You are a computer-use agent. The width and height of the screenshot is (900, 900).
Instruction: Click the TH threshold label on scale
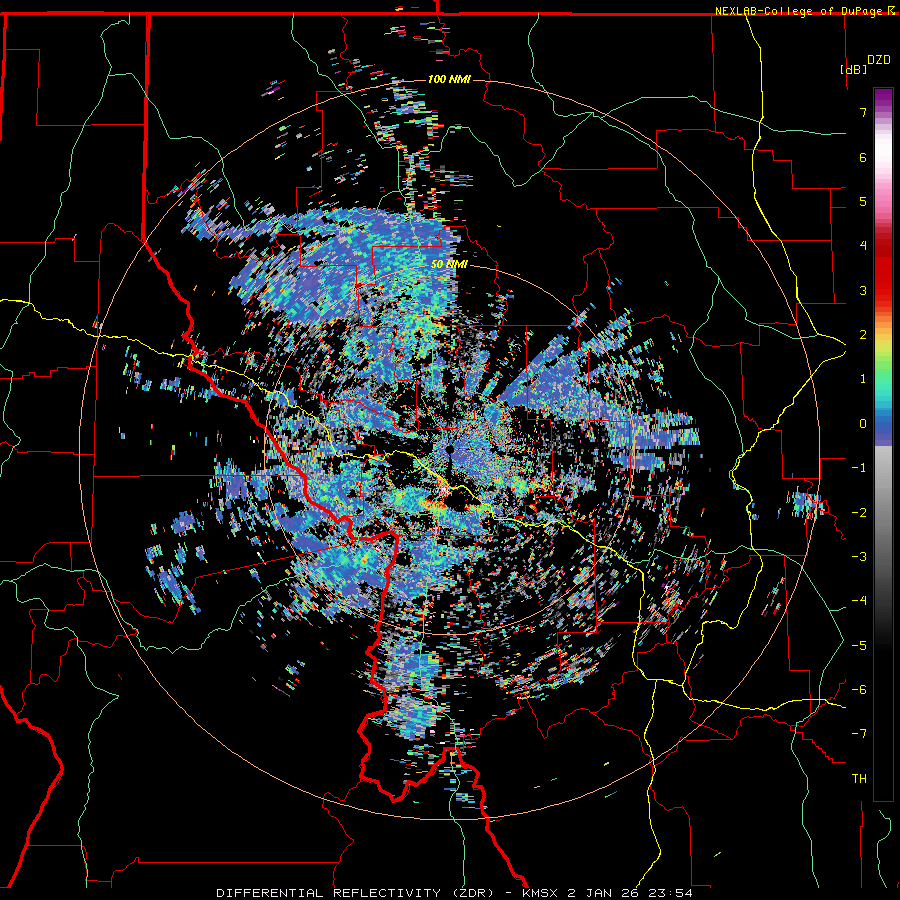tap(859, 779)
